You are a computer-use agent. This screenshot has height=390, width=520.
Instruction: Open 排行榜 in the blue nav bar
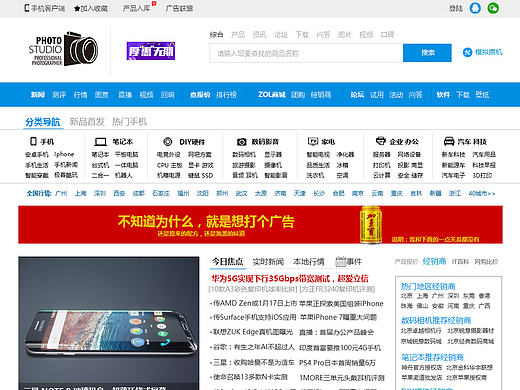point(226,95)
